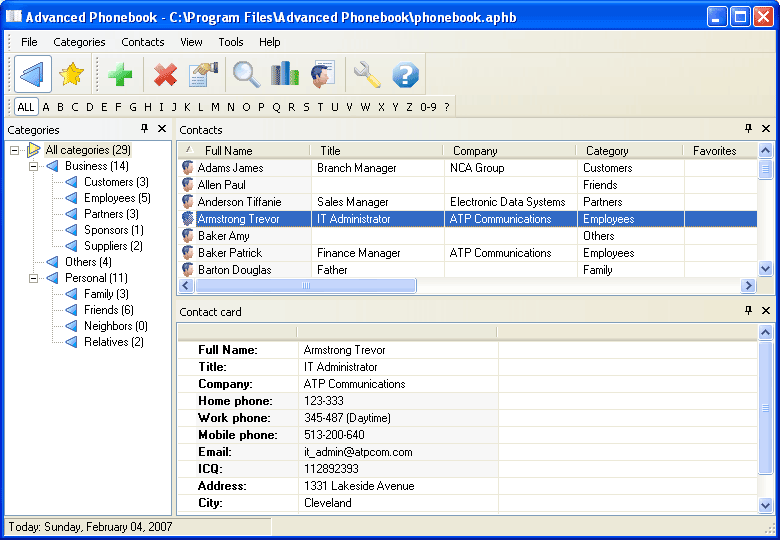Toggle the ALL alphabet filter button

(26, 107)
